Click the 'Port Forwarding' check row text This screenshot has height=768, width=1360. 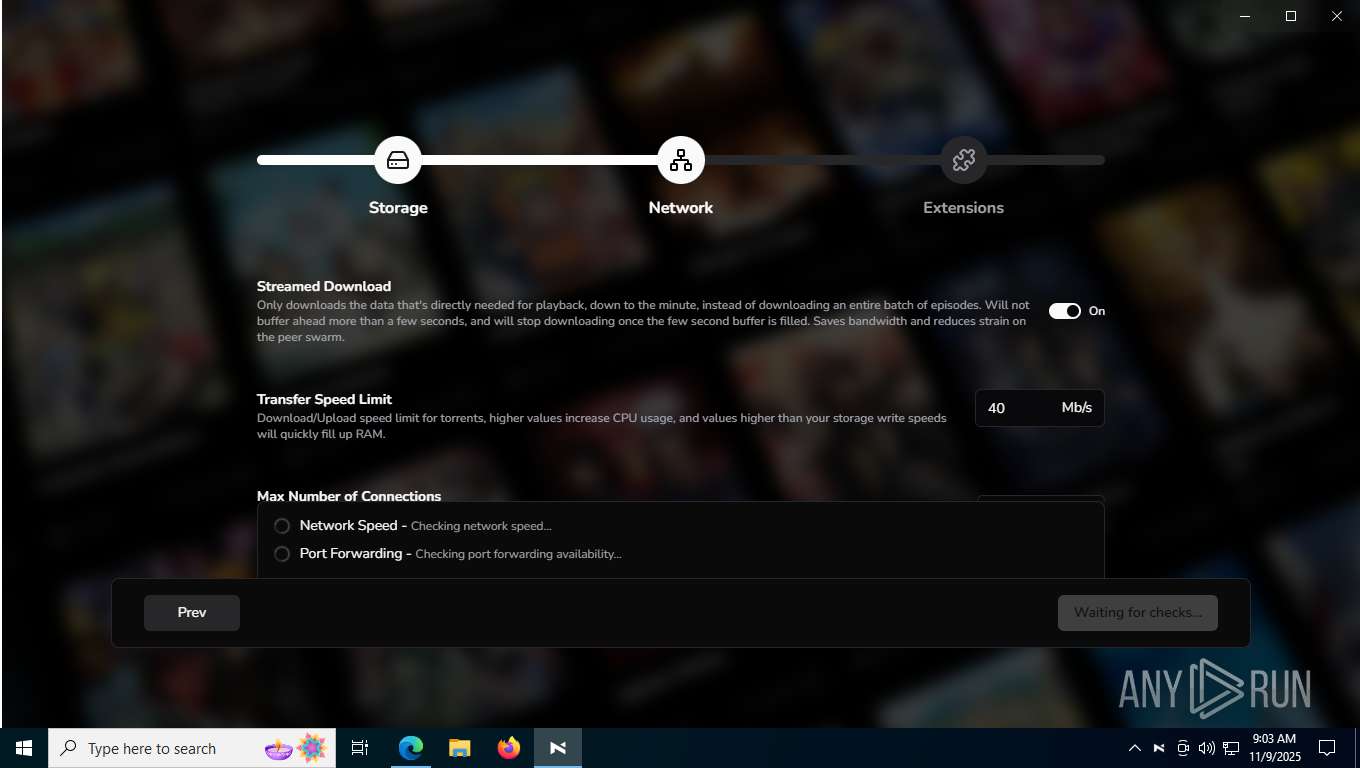(x=460, y=554)
